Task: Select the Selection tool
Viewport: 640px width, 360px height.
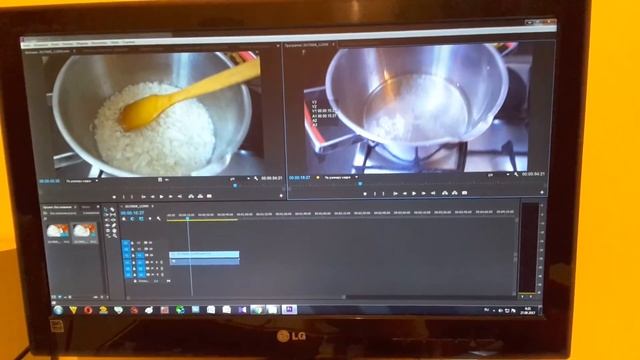Action: pos(106,209)
